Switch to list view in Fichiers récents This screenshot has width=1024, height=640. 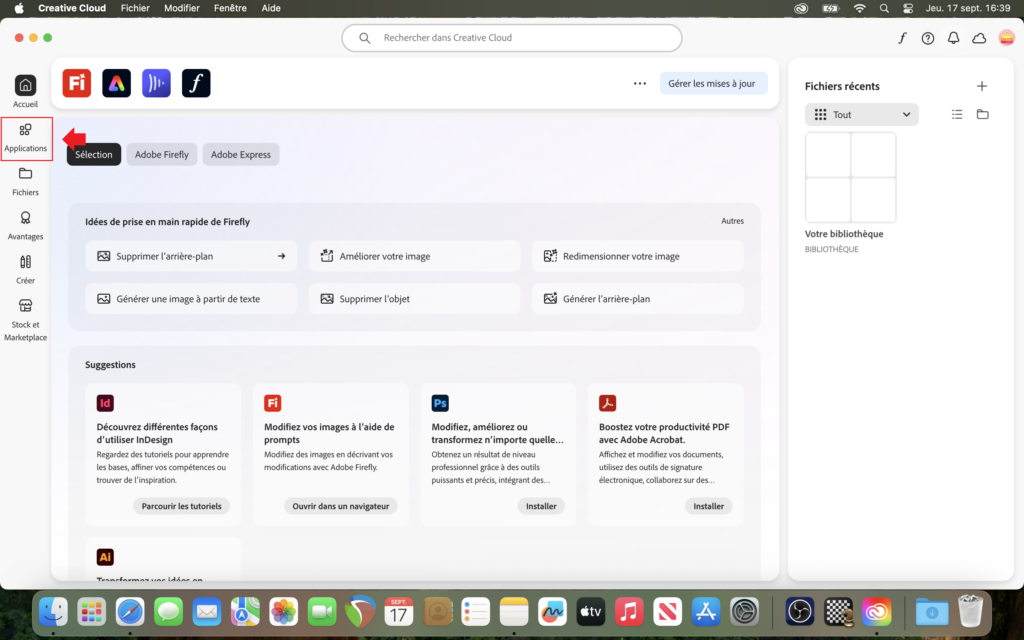pyautogui.click(x=957, y=114)
